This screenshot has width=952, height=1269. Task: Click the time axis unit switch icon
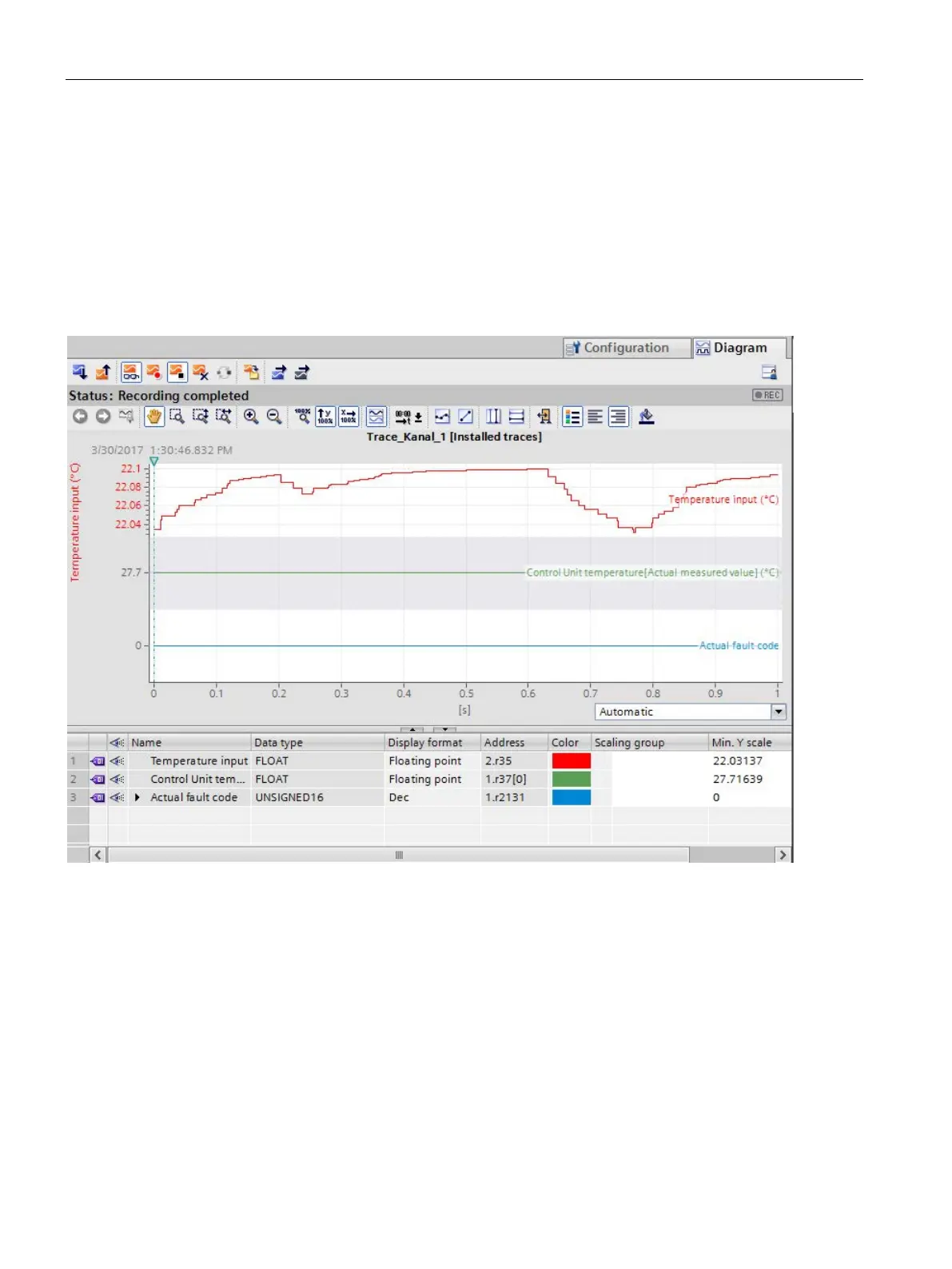(x=408, y=417)
